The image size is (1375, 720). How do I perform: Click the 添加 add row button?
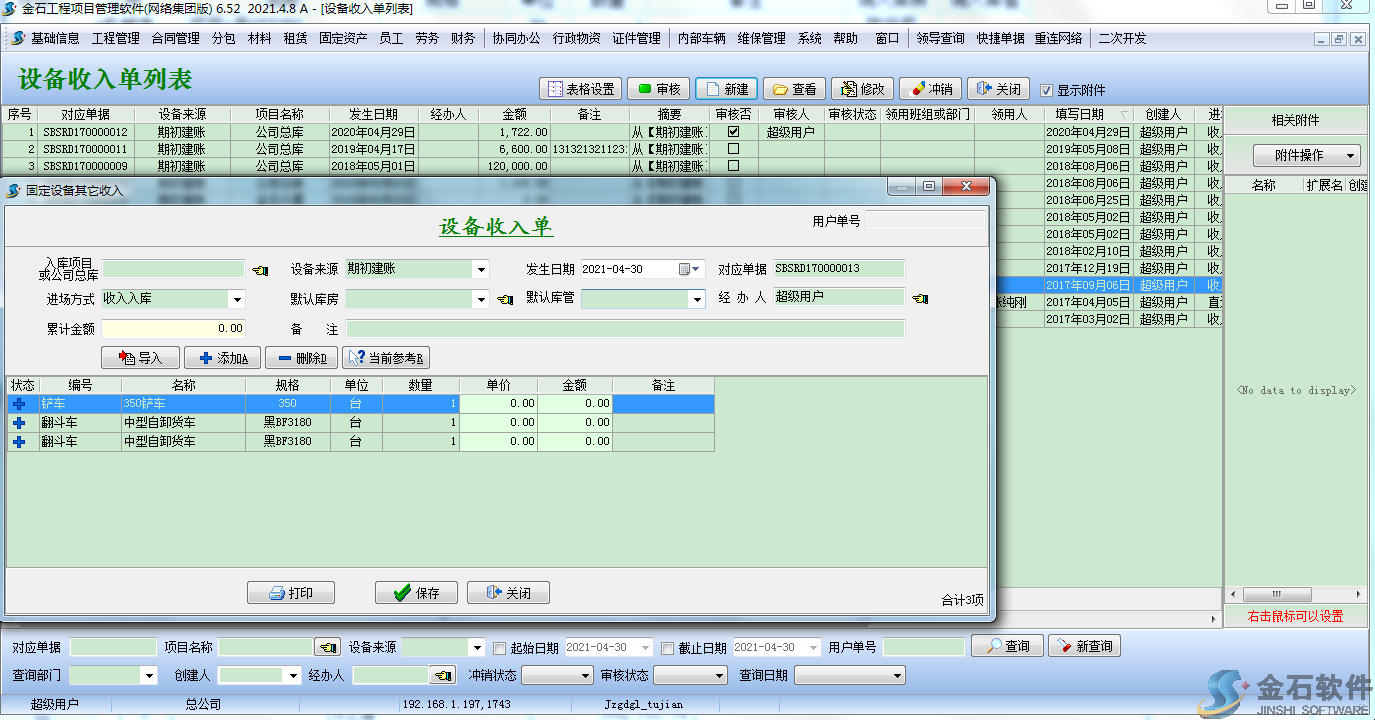[224, 358]
